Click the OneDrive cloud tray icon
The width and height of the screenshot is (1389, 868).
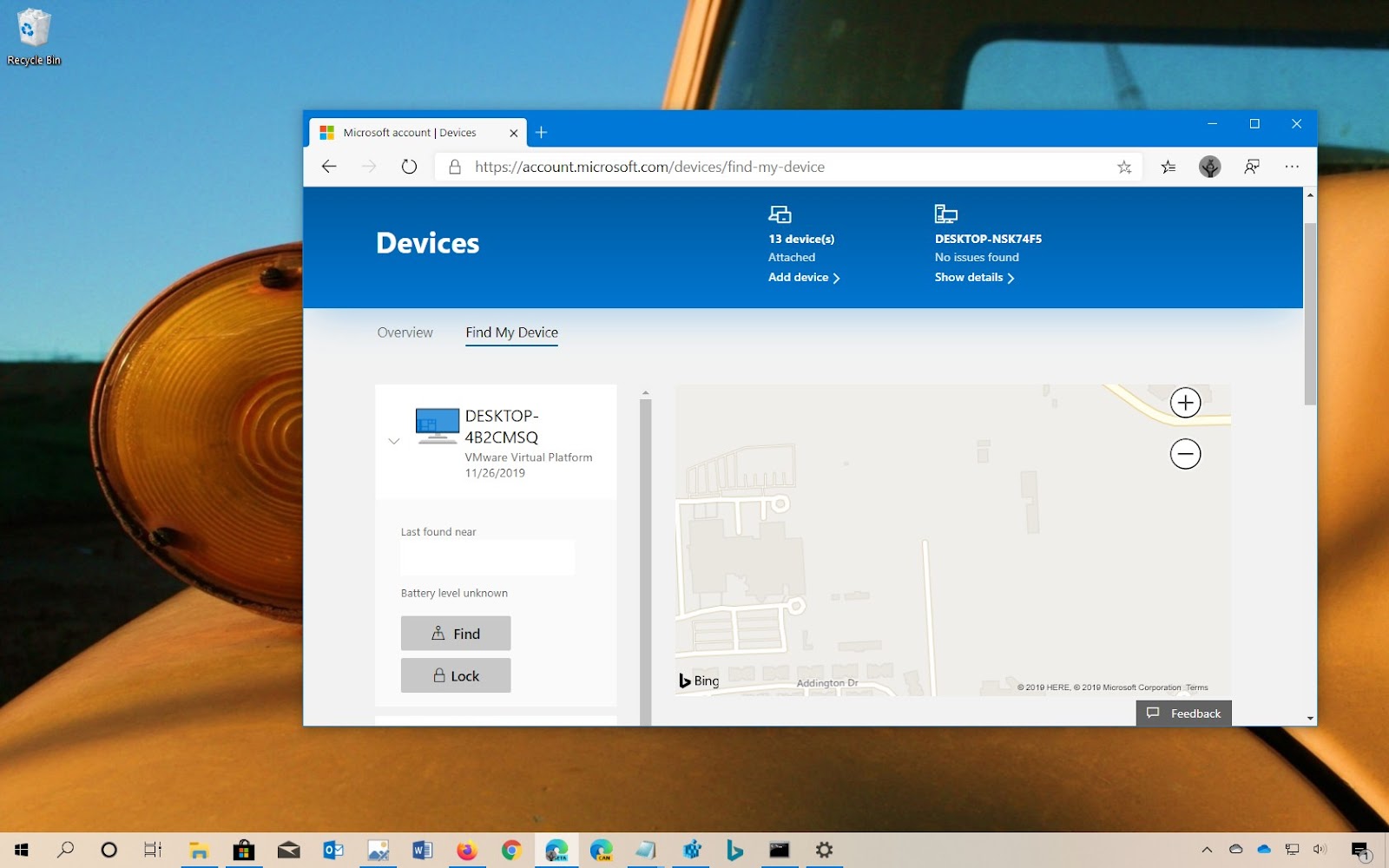tap(1264, 850)
